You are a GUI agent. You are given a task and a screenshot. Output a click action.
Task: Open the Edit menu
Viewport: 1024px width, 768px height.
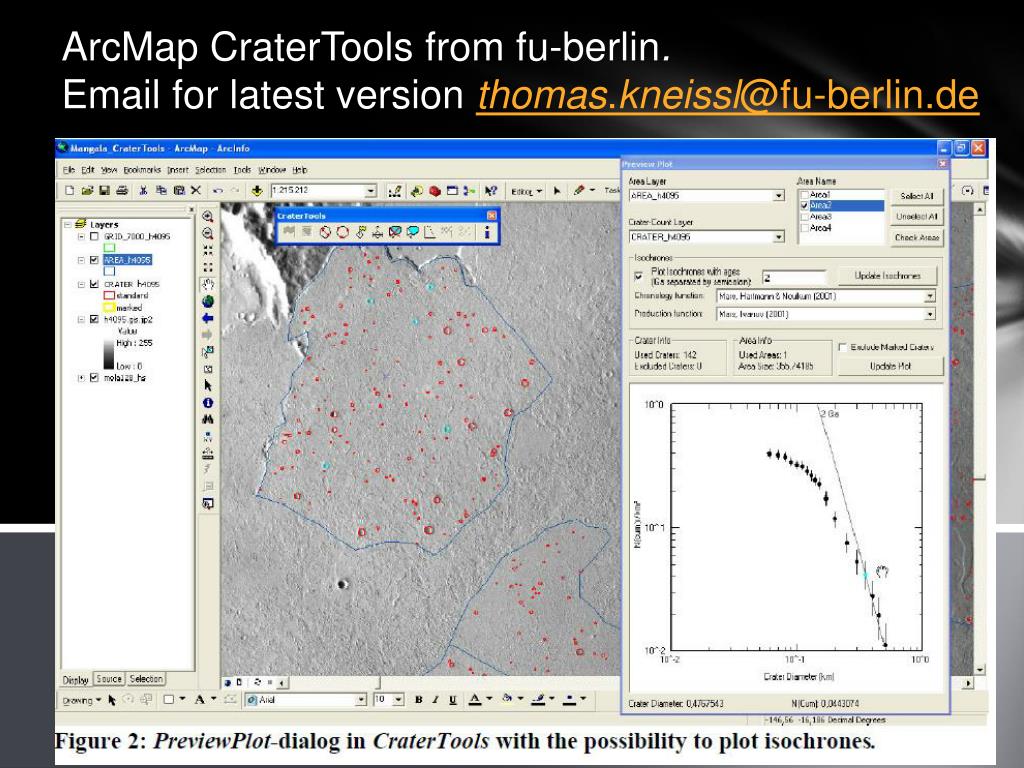pyautogui.click(x=88, y=170)
